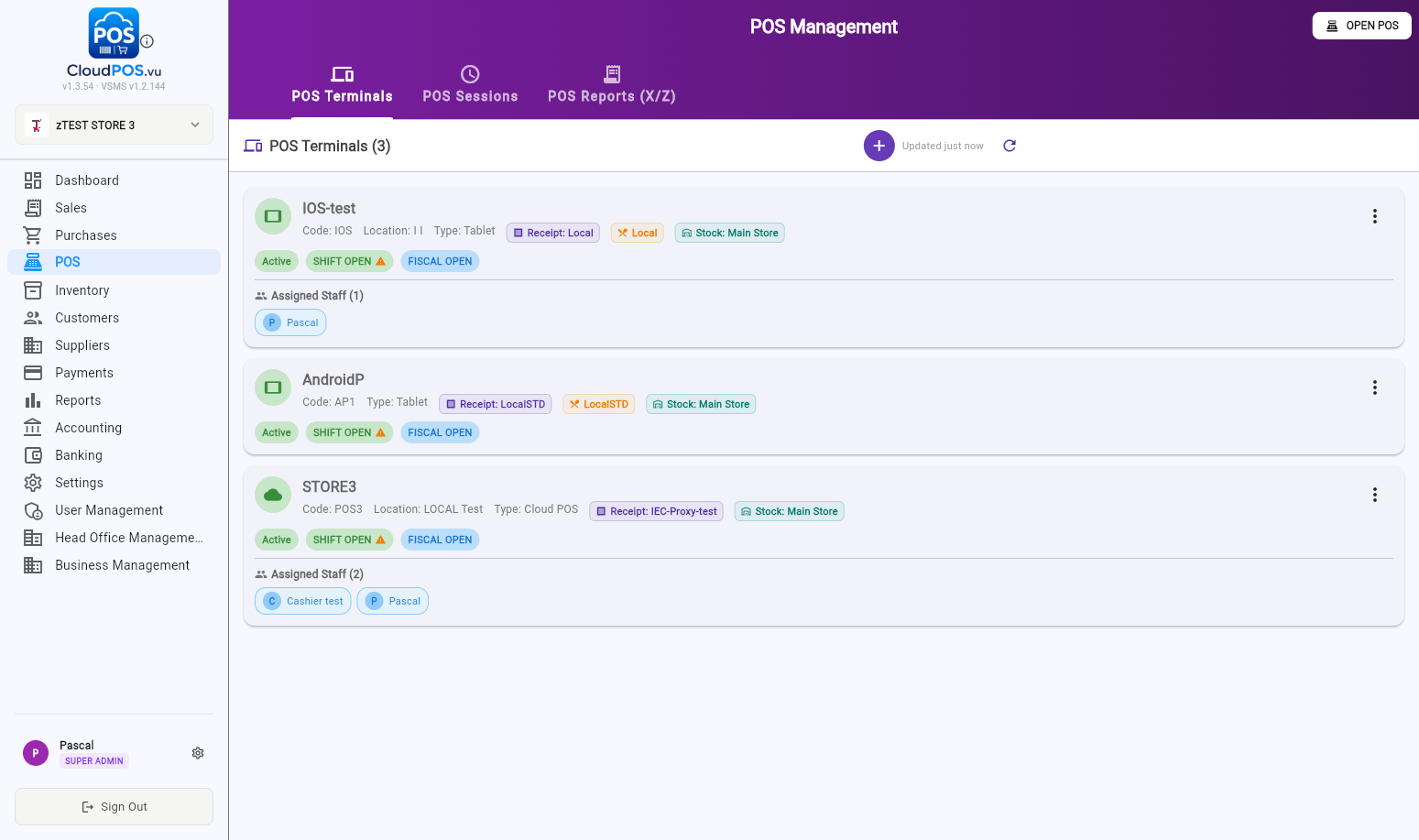Open user settings gear next to Pascal
Image resolution: width=1419 pixels, height=840 pixels.
pyautogui.click(x=198, y=753)
